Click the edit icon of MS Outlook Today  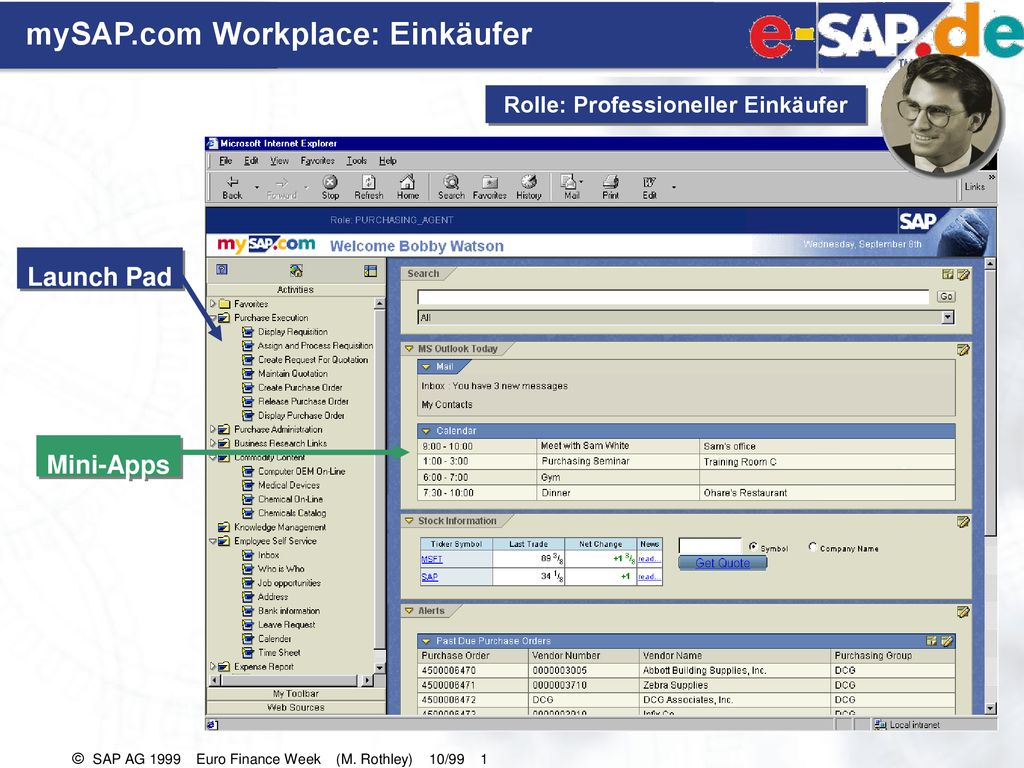pos(963,350)
